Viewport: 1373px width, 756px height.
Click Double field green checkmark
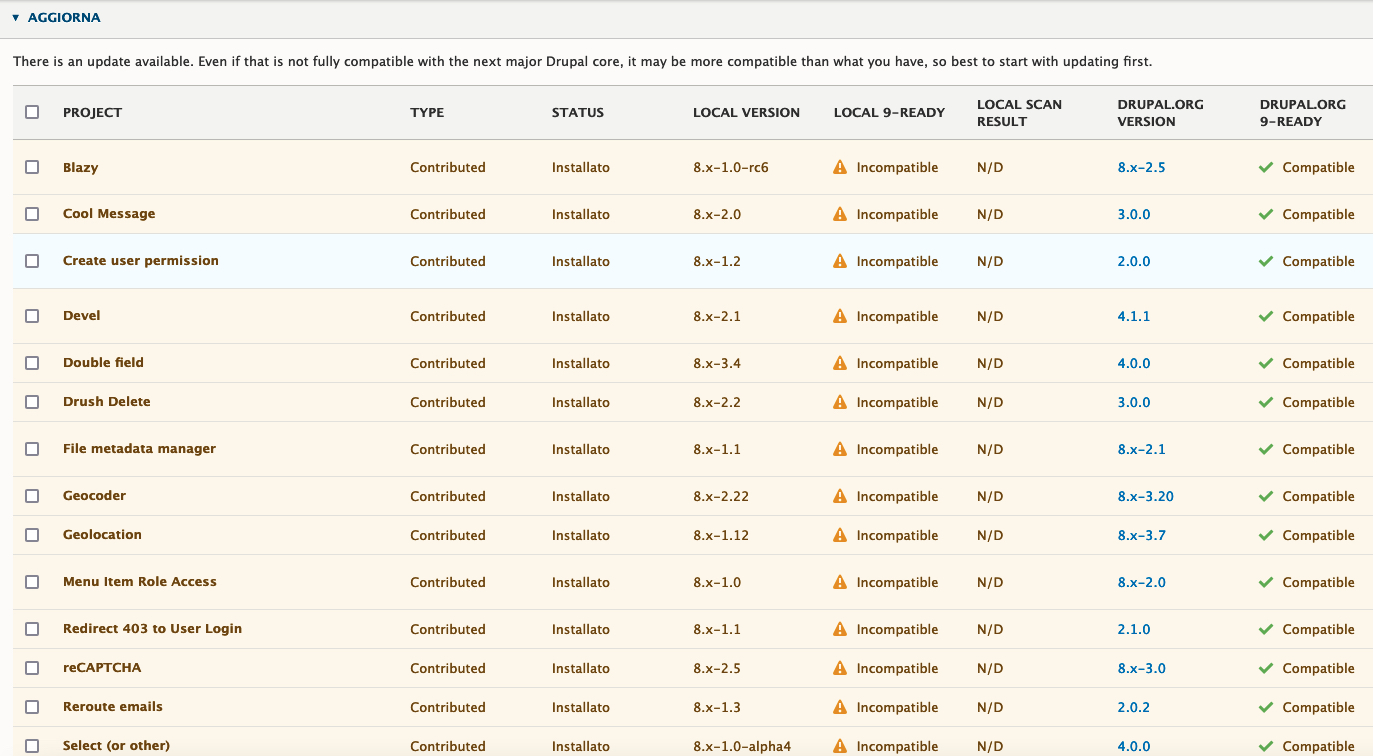click(1266, 363)
